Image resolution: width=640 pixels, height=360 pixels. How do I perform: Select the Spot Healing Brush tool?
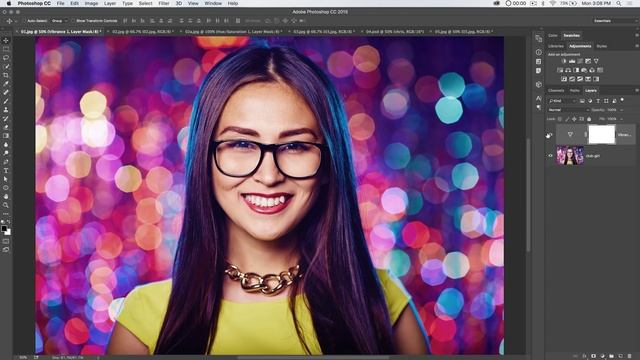[6, 92]
